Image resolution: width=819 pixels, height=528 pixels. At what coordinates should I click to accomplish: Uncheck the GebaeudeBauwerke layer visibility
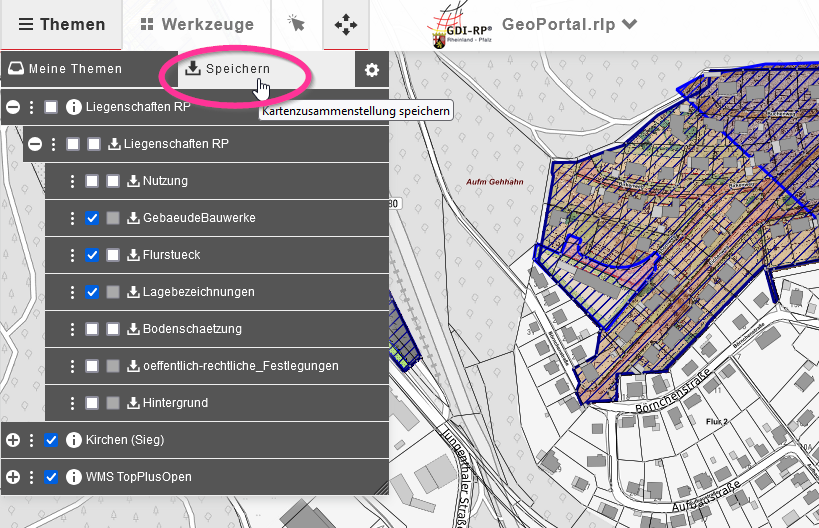pyautogui.click(x=92, y=218)
